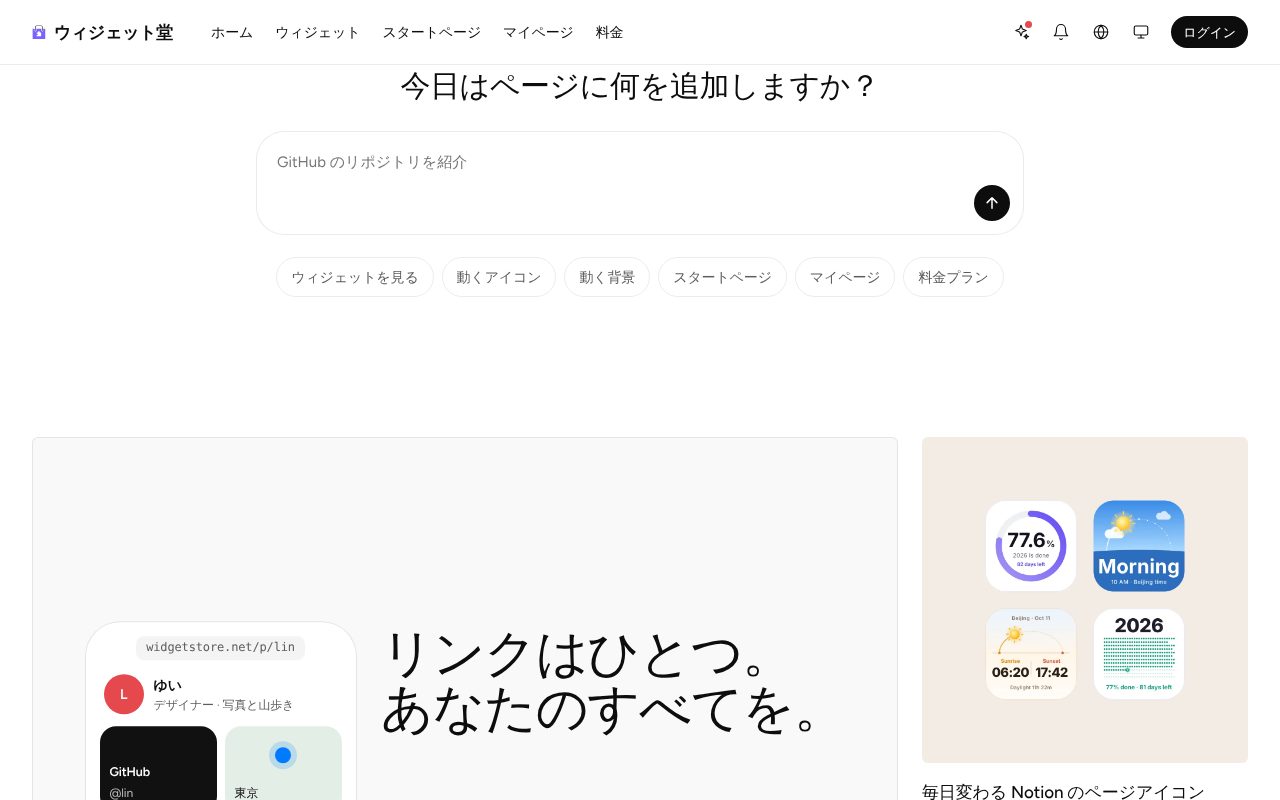This screenshot has width=1280, height=800.
Task: Click the profile name ゆい
Action: point(167,685)
